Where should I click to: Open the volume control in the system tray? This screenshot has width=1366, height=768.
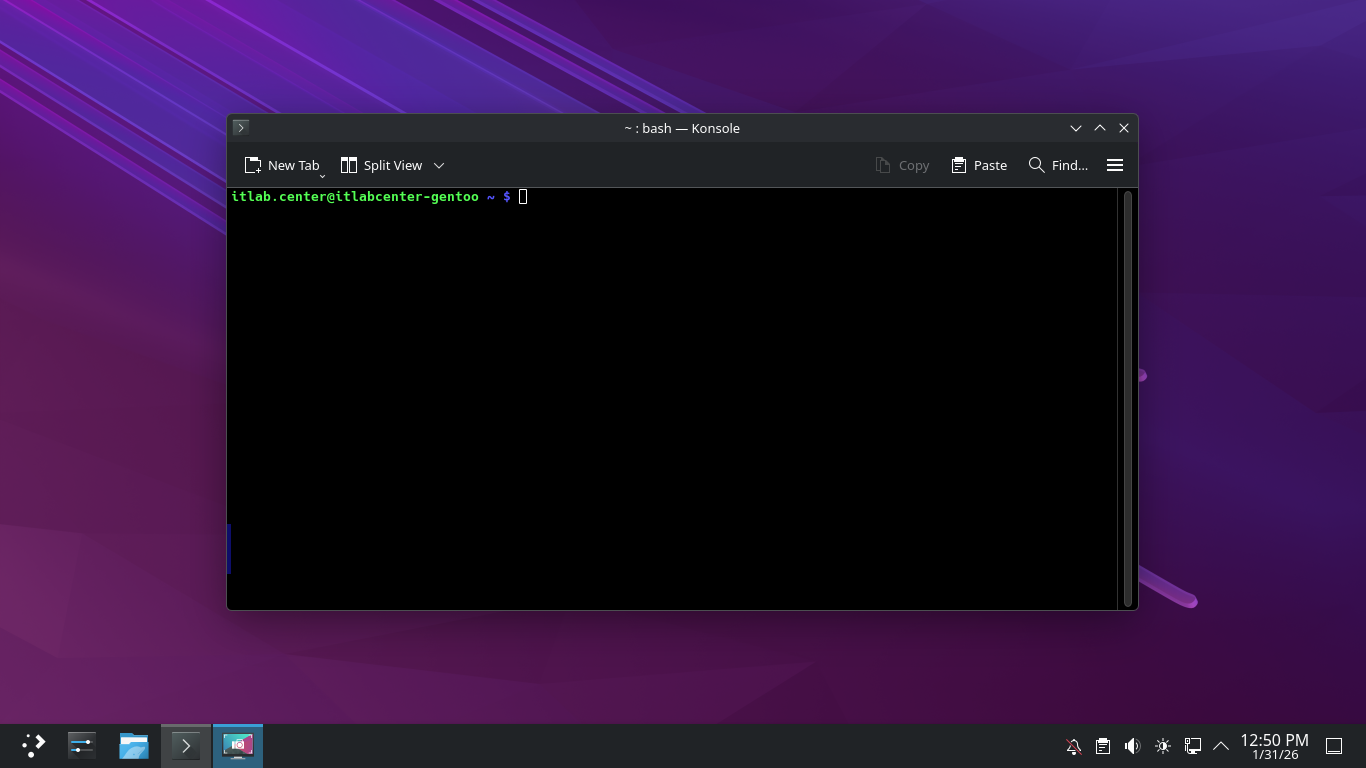1132,746
